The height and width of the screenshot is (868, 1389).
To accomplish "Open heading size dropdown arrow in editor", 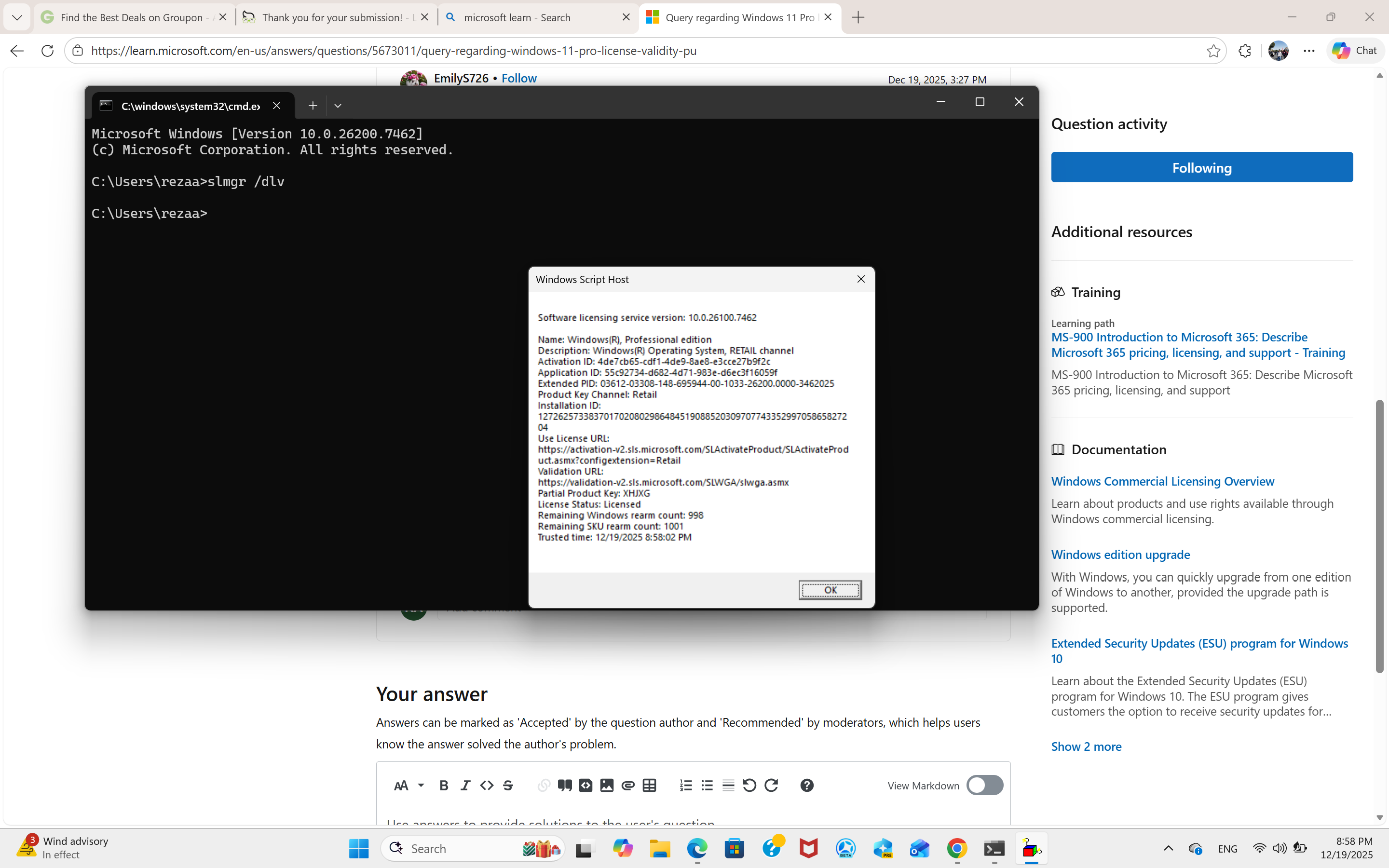I will coord(421,786).
